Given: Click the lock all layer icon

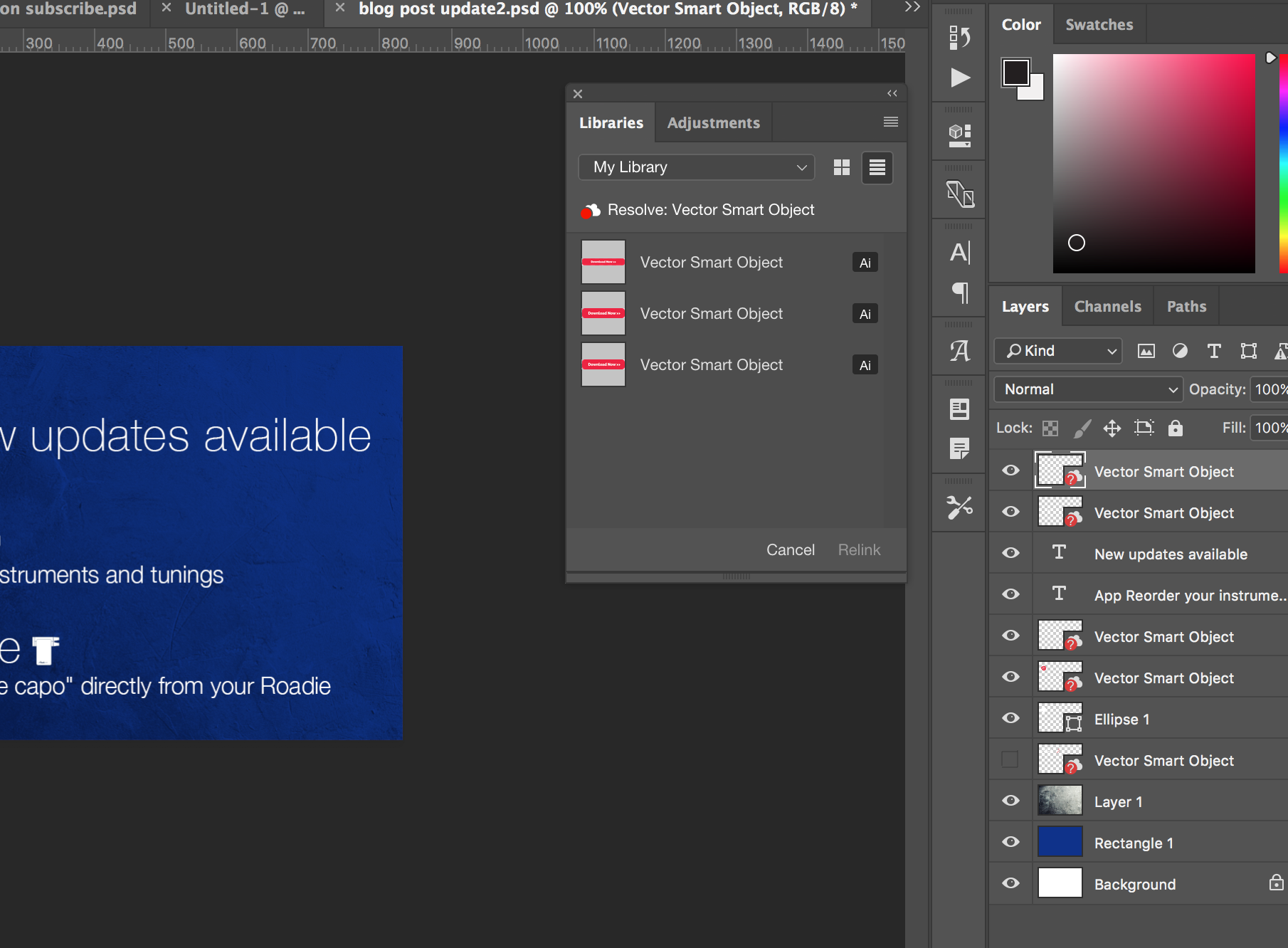Looking at the screenshot, I should tap(1175, 428).
